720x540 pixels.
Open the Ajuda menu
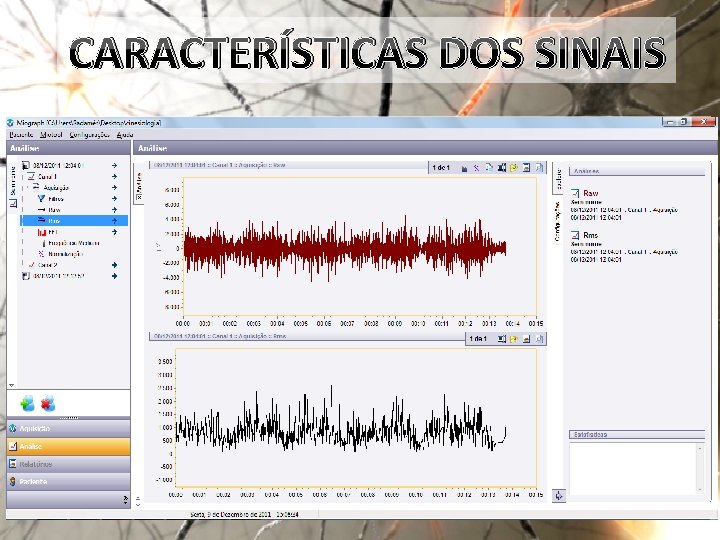[124, 135]
